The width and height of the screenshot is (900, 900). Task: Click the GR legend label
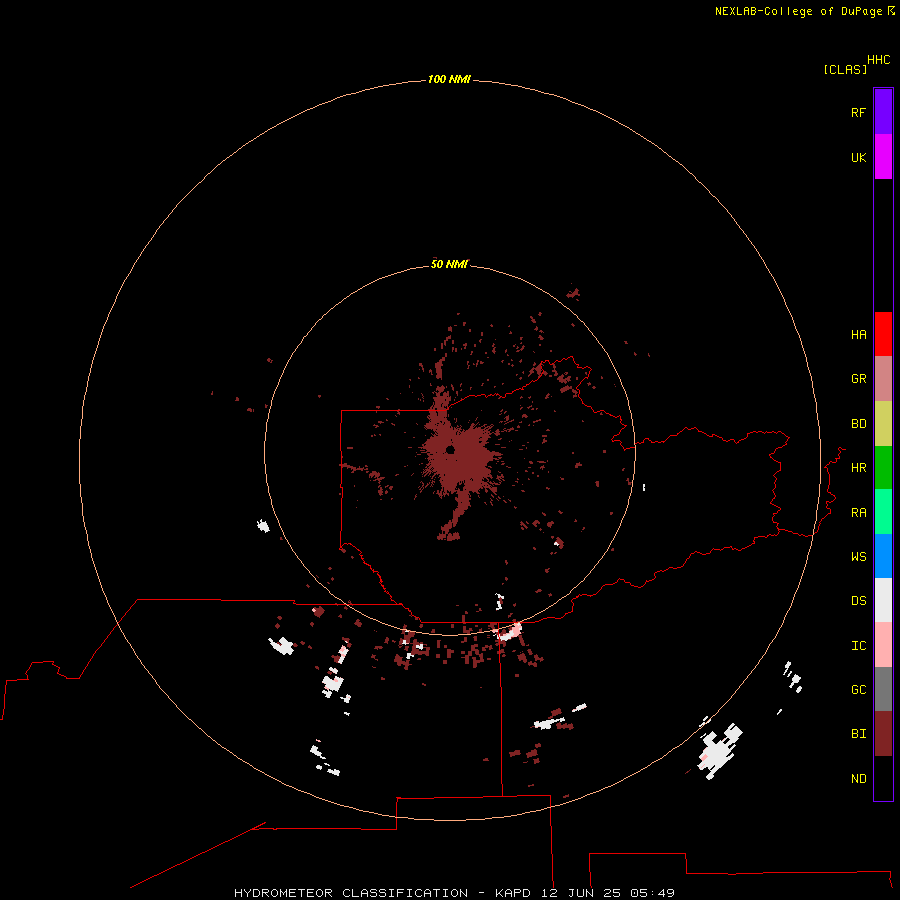(x=858, y=379)
